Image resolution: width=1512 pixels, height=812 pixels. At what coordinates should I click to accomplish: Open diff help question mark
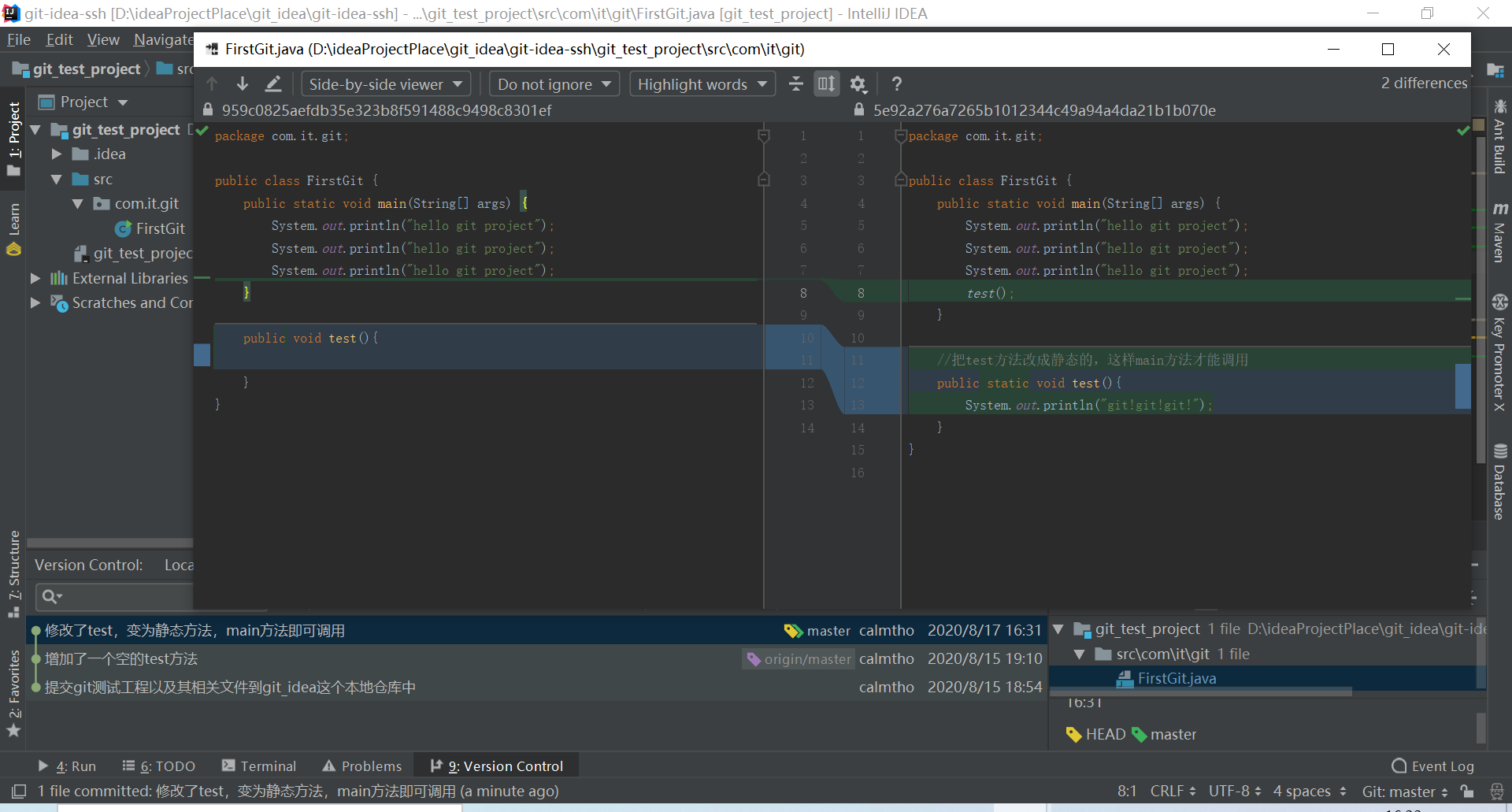[896, 83]
